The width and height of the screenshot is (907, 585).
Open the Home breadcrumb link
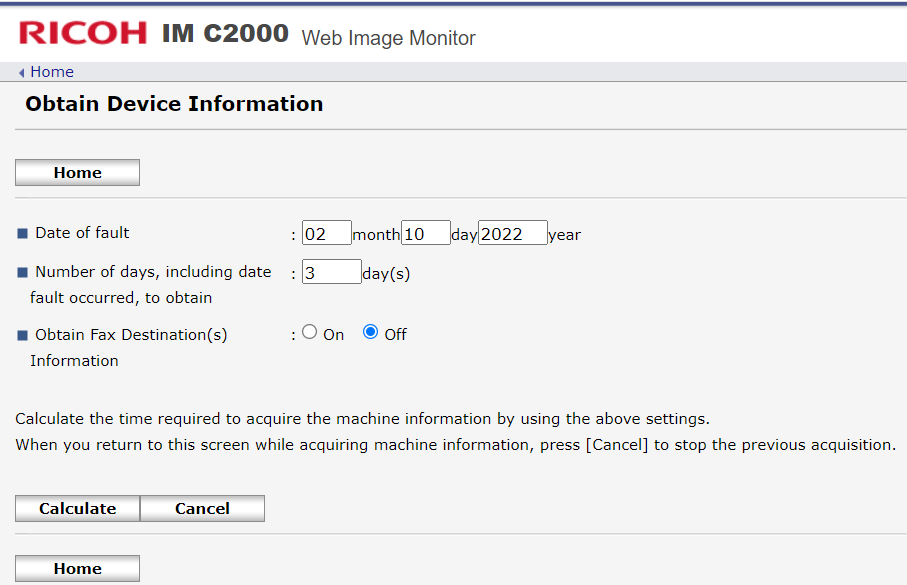click(52, 72)
